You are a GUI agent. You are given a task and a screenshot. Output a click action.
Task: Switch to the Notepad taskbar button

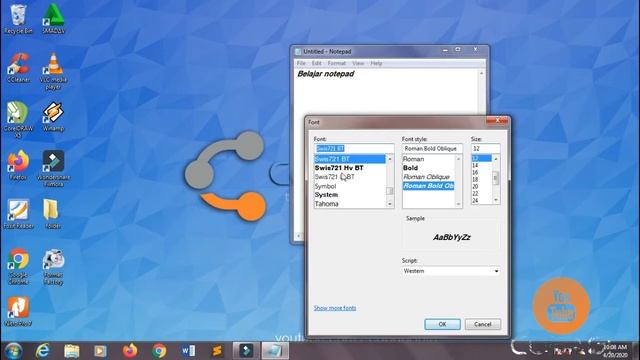coord(275,351)
